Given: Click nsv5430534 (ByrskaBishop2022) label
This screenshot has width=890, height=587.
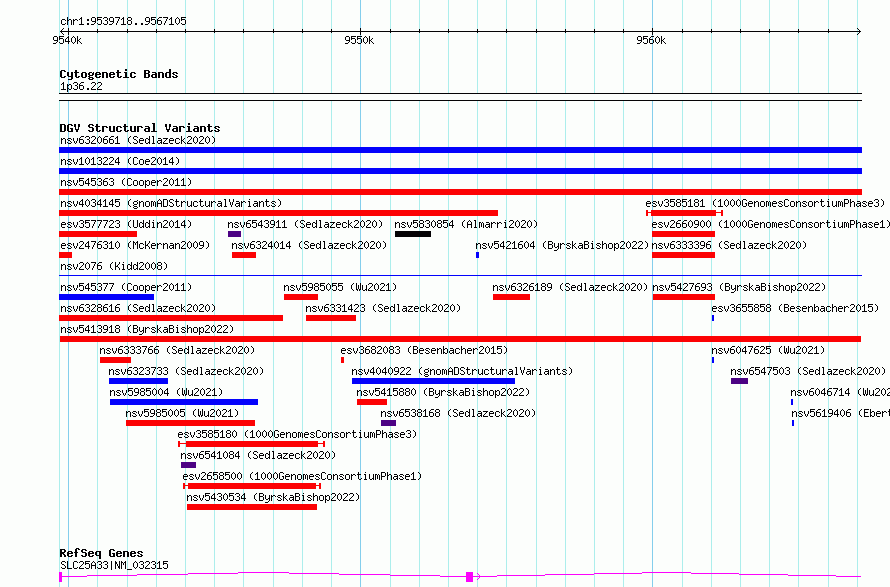Looking at the screenshot, I should 273,497.
